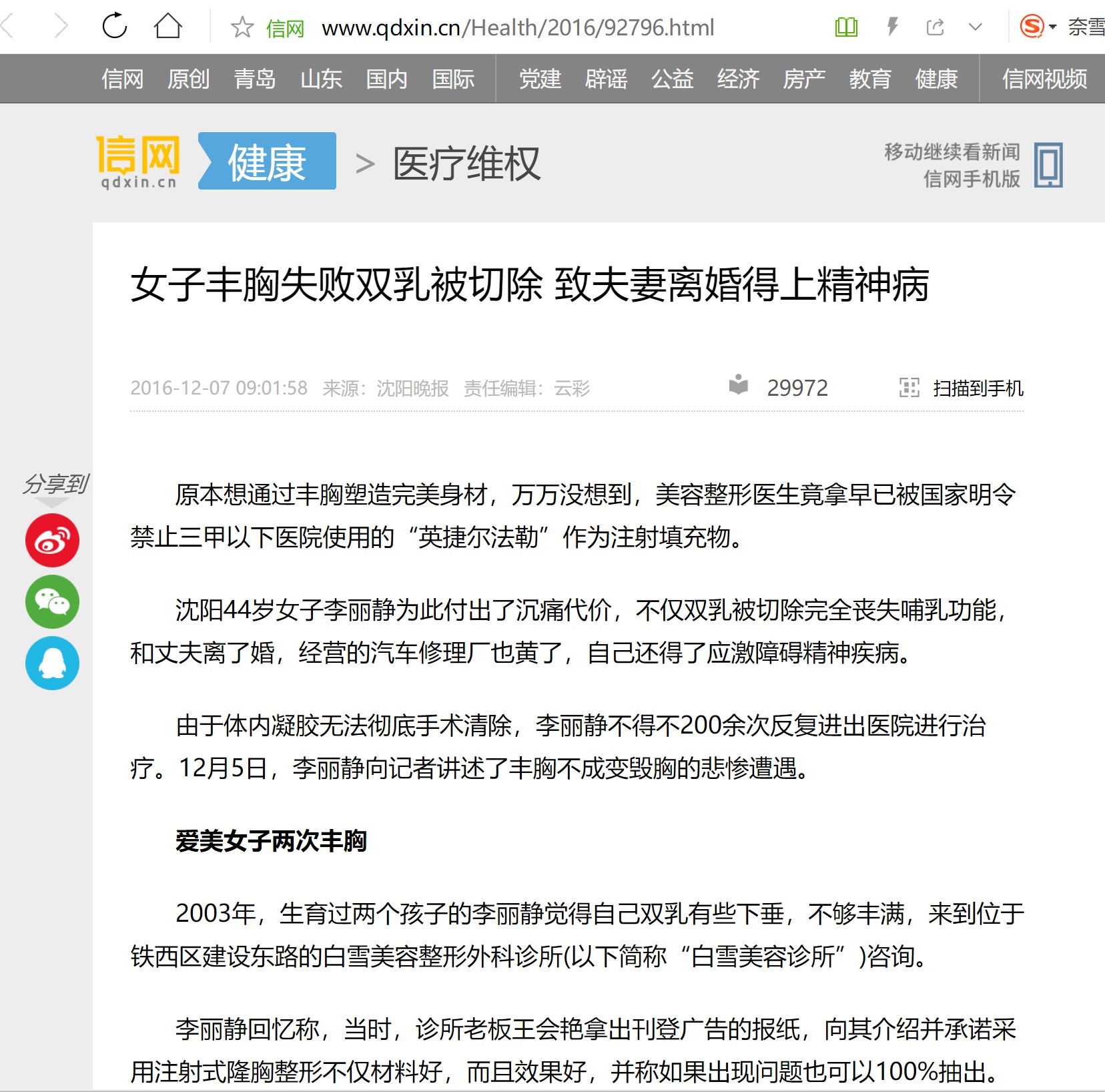Click the publish date 2016-12-07 09:01:58

tap(219, 388)
